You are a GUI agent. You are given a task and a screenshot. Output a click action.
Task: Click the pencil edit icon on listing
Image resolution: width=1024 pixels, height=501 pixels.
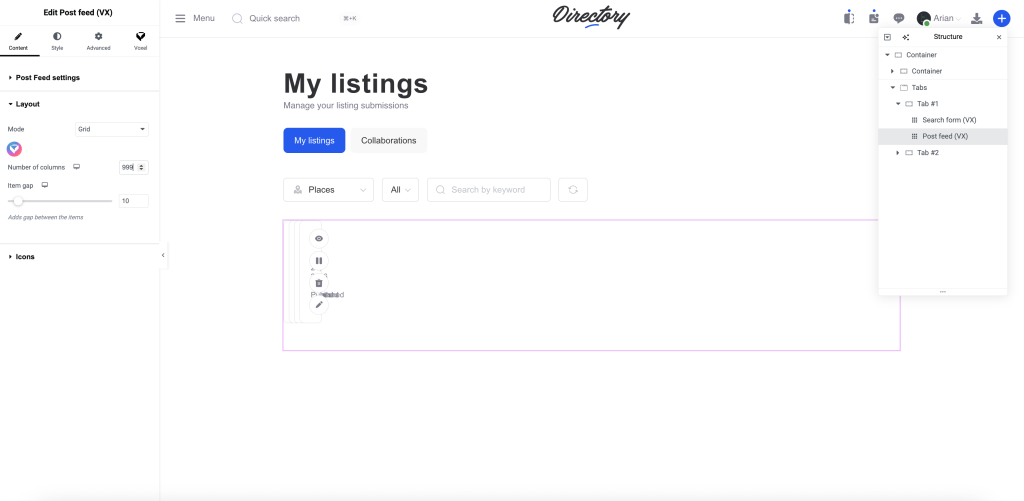point(319,304)
